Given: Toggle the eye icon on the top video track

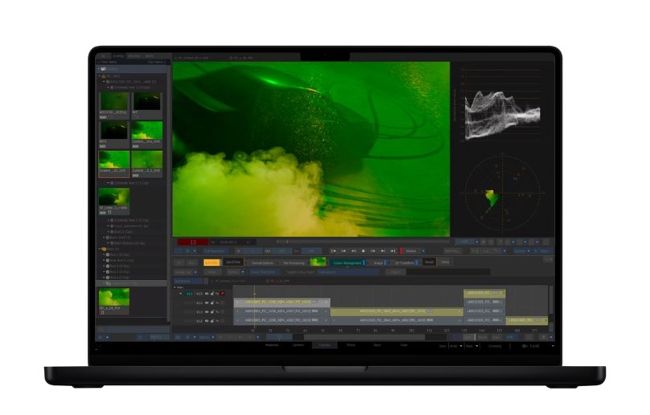Looking at the screenshot, I should tap(205, 294).
